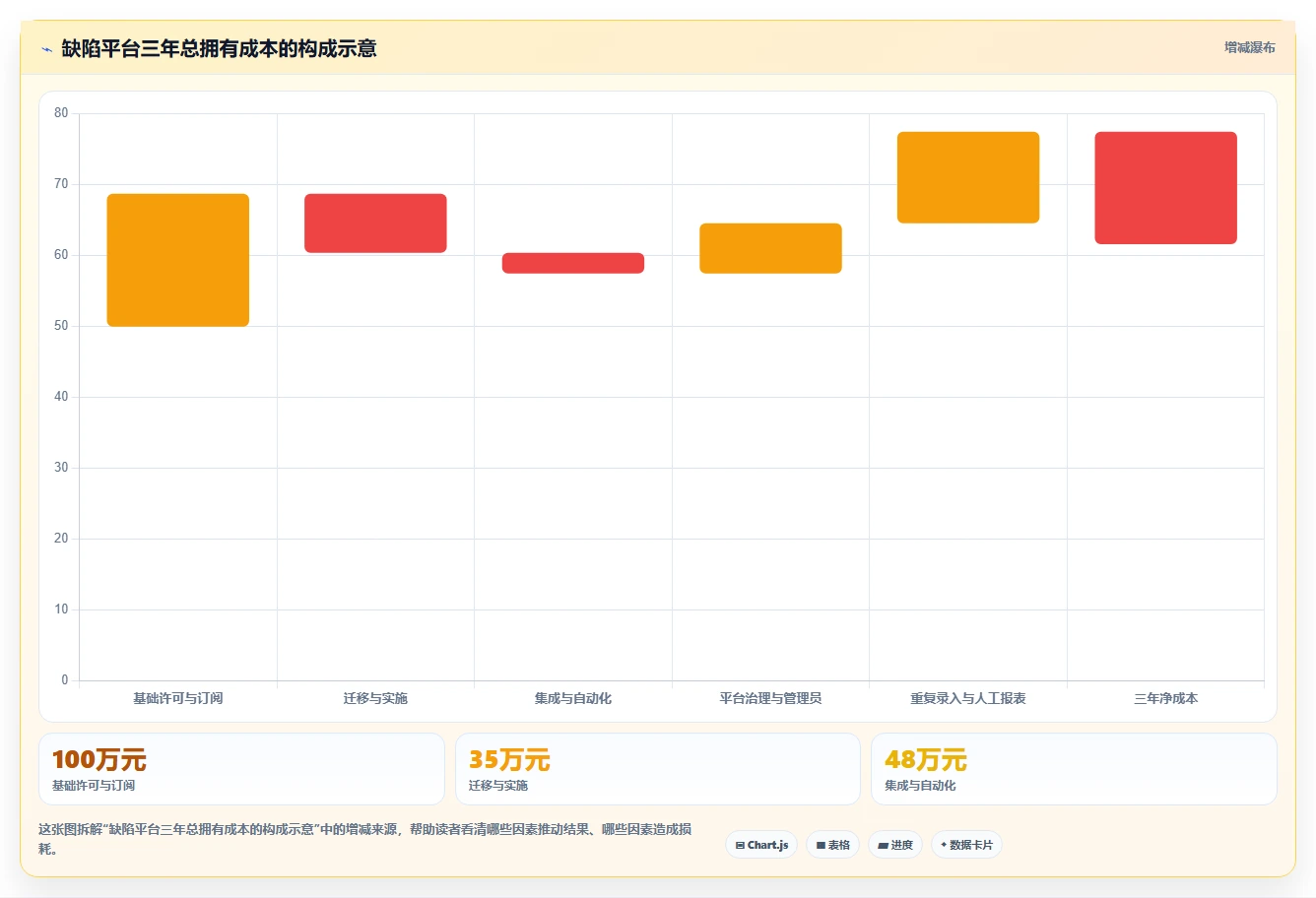Image resolution: width=1316 pixels, height=898 pixels.
Task: Click y-axis tick value 70
Action: tap(61, 184)
